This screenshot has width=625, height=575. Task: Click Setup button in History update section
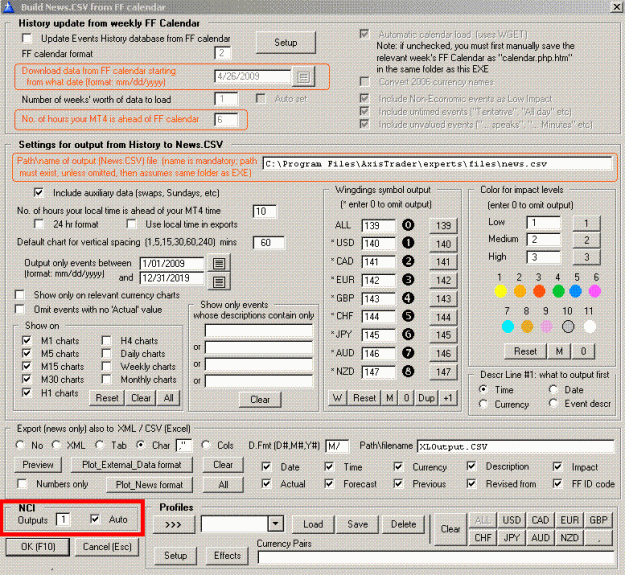click(x=286, y=43)
